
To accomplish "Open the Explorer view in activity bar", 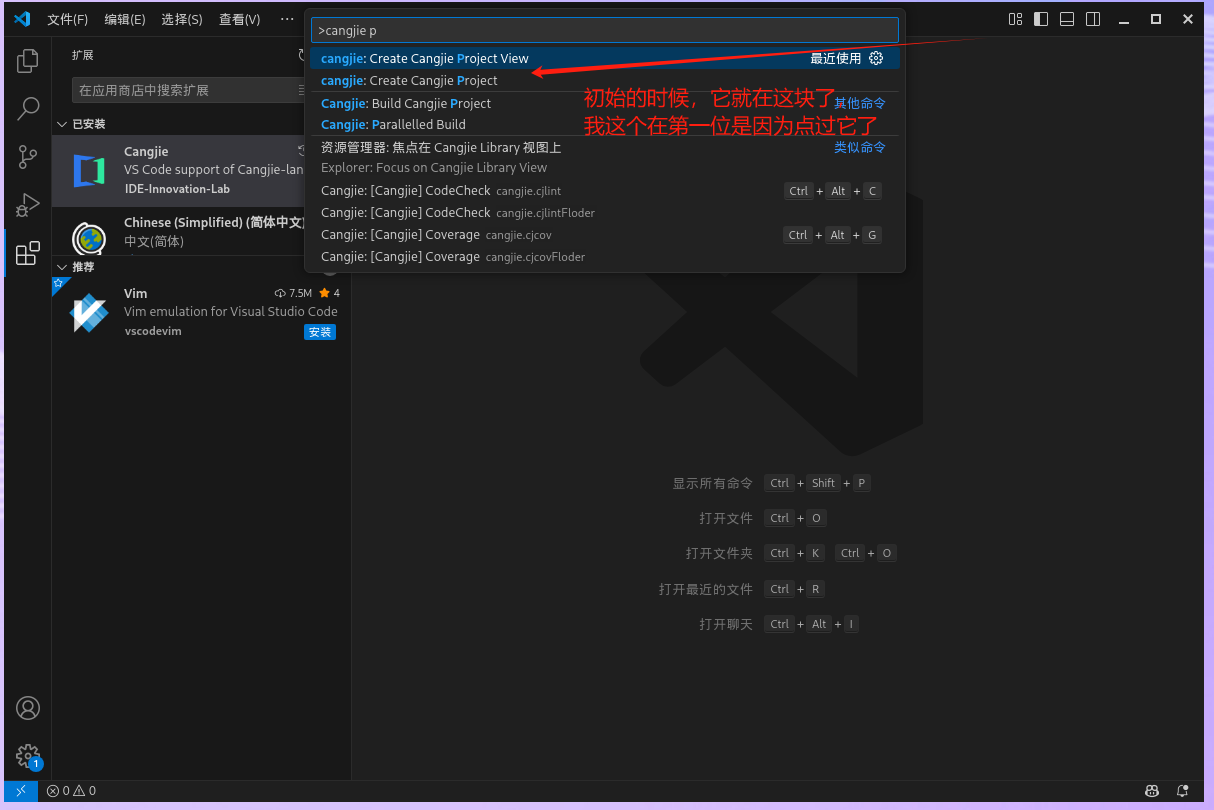I will point(28,61).
